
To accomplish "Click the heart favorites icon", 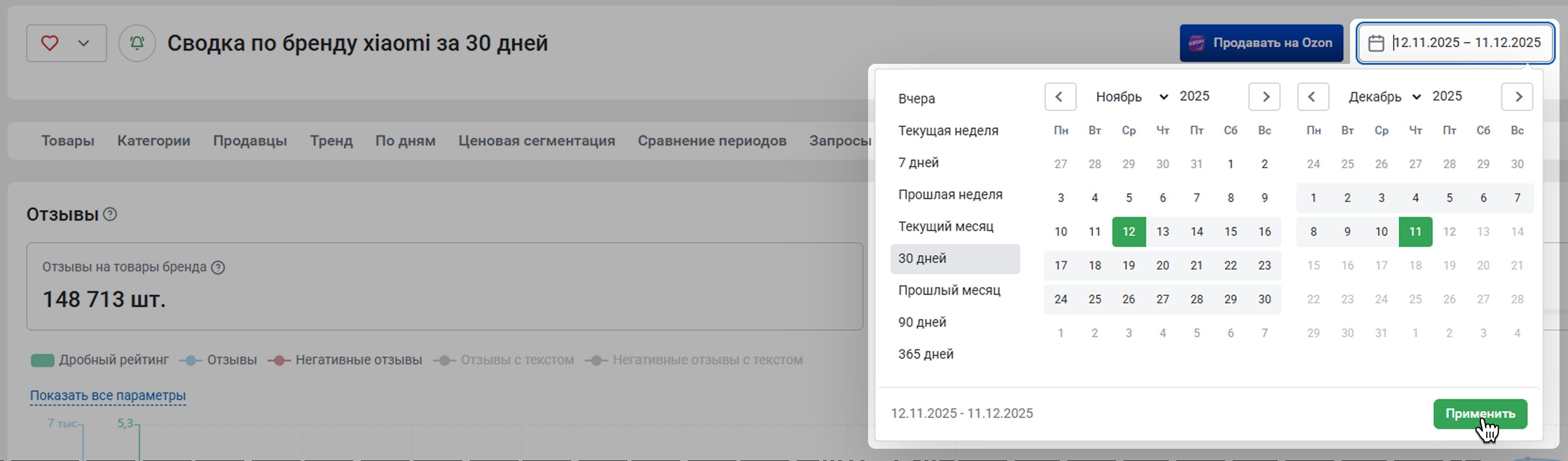I will [50, 43].
